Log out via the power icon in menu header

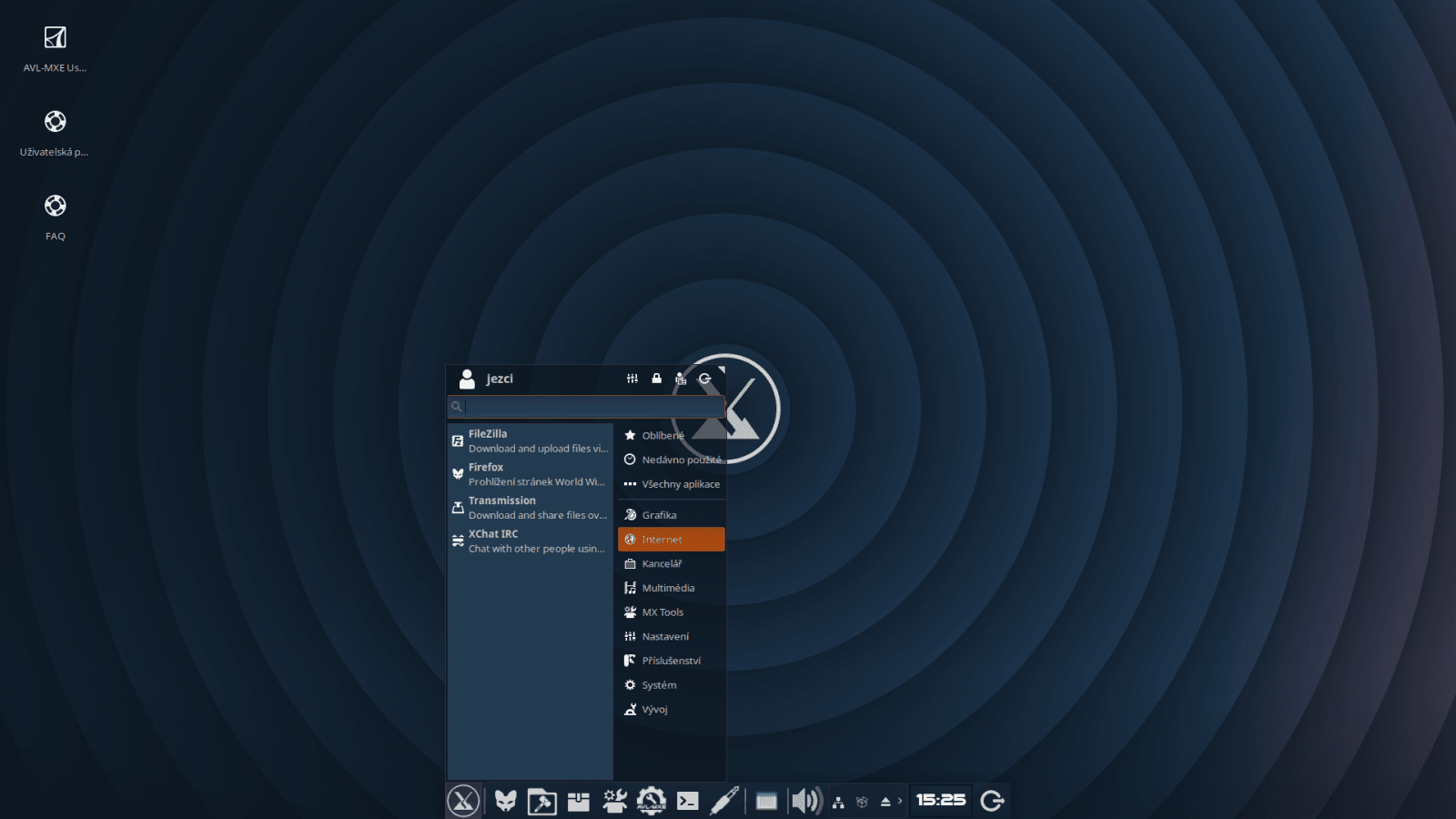pos(705,378)
